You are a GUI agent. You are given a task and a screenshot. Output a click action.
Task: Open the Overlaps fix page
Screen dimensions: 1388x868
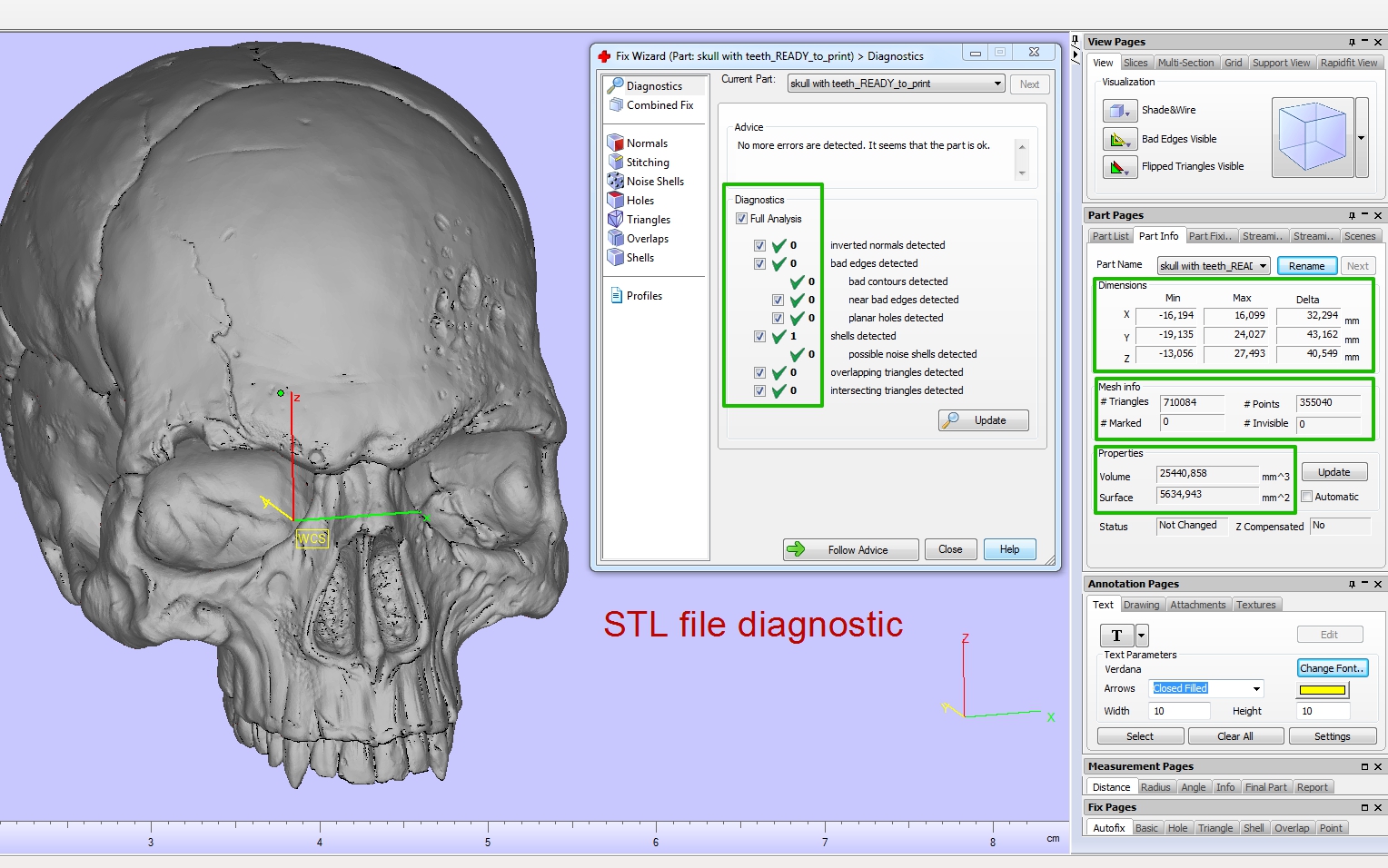647,239
